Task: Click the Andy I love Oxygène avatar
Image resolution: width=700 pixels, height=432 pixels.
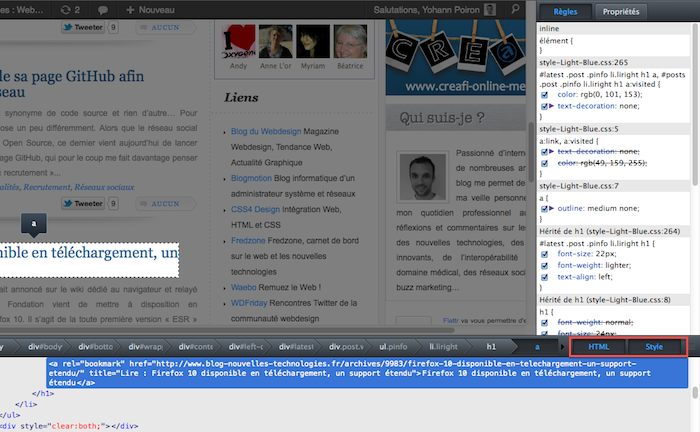Action: point(237,41)
